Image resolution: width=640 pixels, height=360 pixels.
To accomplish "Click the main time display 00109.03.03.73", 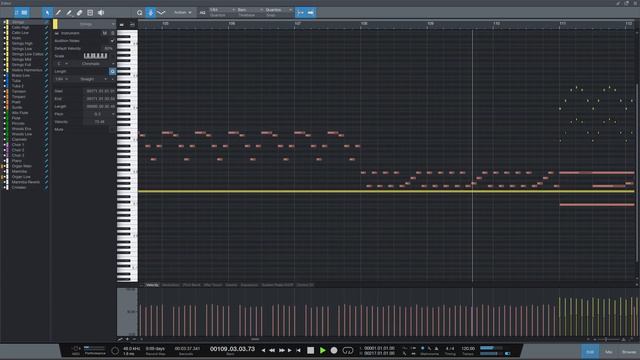I will 232,349.
